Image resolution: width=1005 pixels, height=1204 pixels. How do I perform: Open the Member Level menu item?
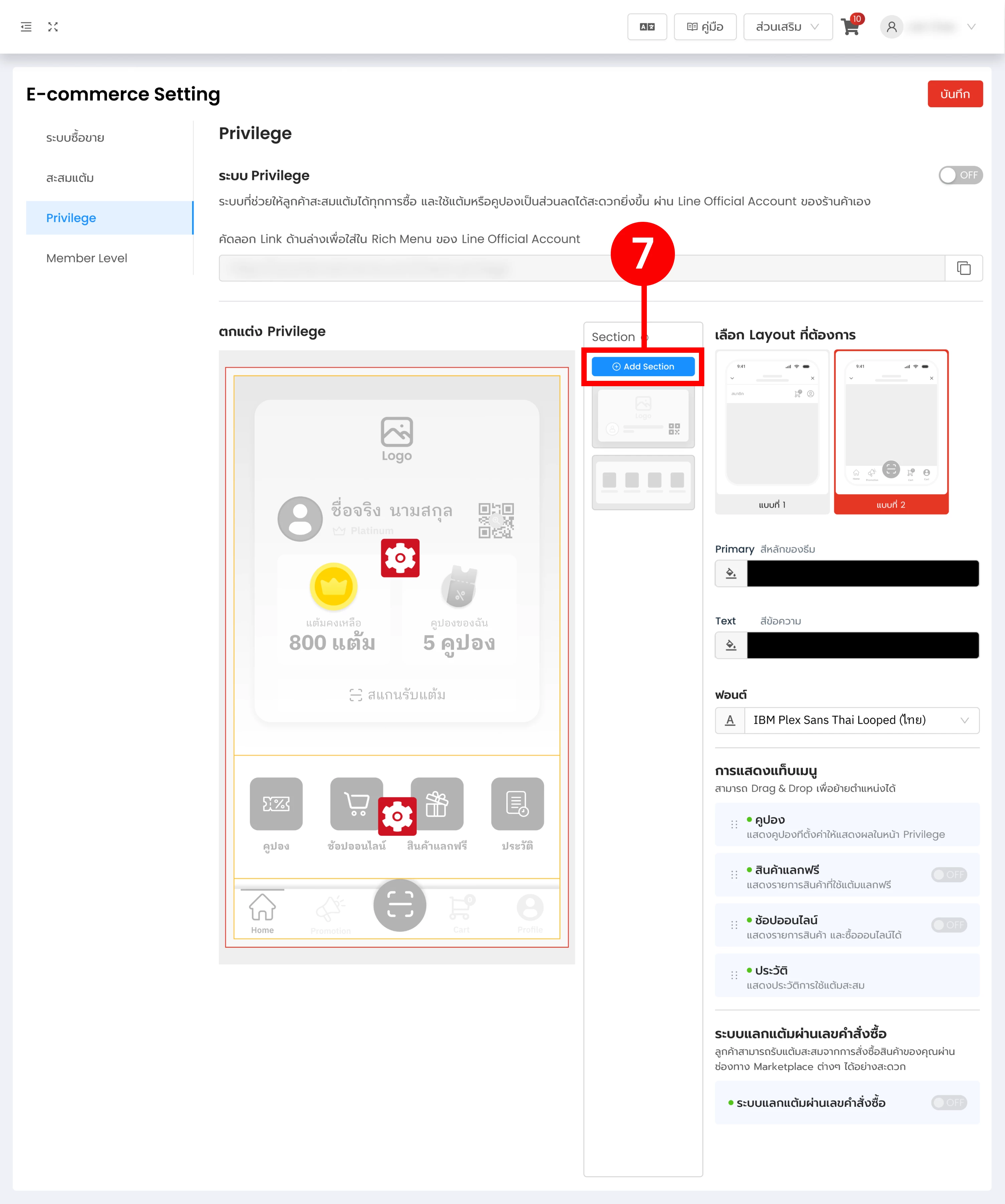click(x=87, y=258)
